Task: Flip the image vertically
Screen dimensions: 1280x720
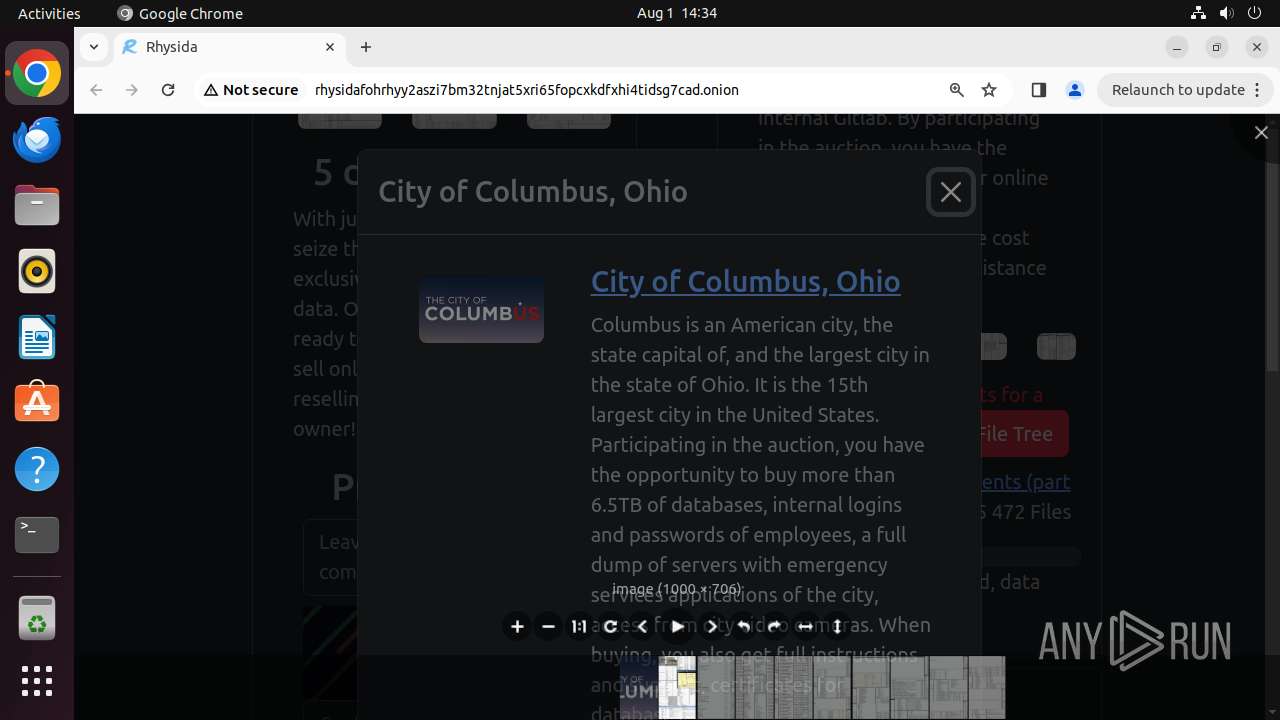Action: (x=837, y=627)
